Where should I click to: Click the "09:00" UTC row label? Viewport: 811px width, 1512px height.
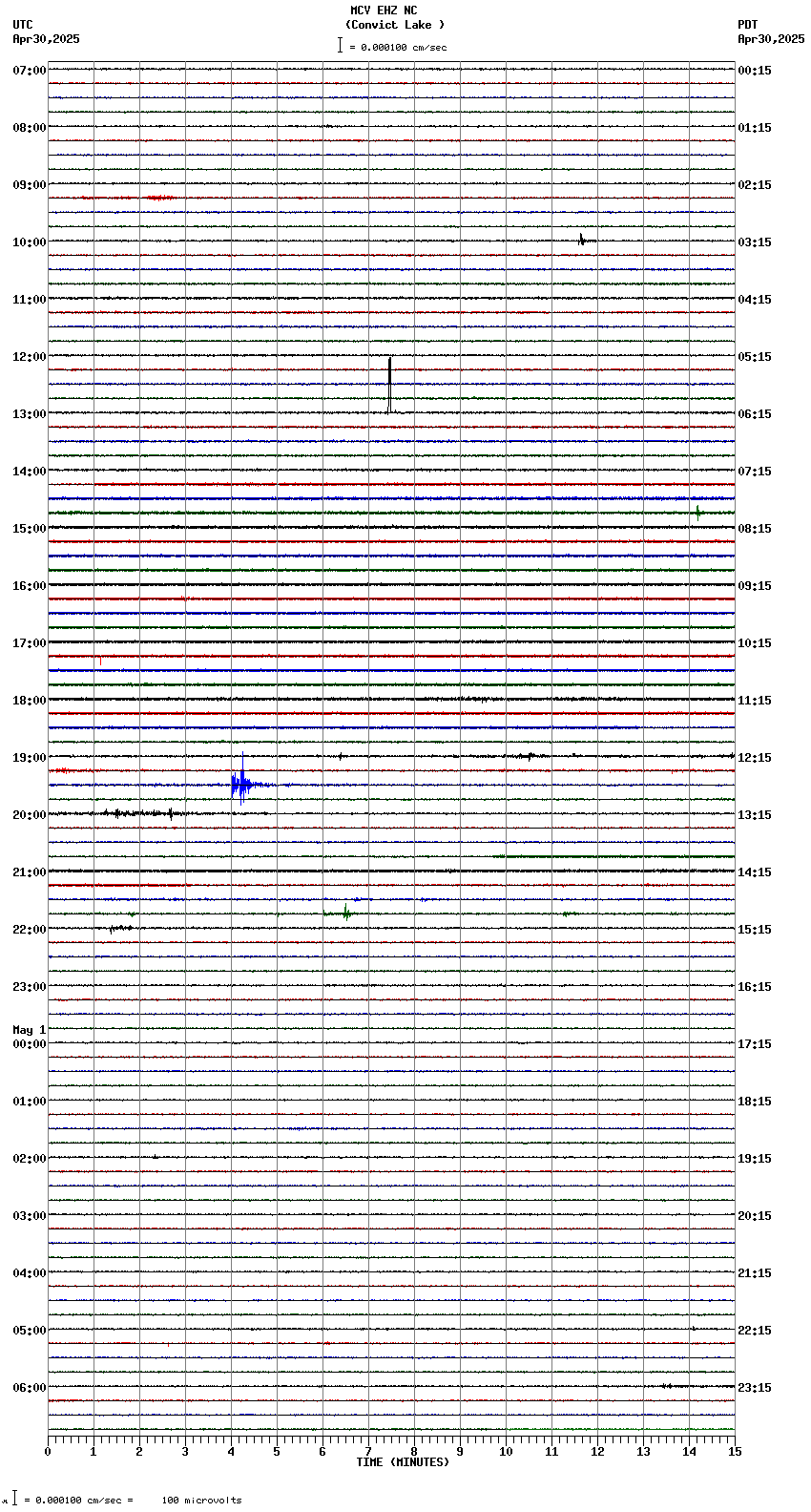pyautogui.click(x=30, y=185)
